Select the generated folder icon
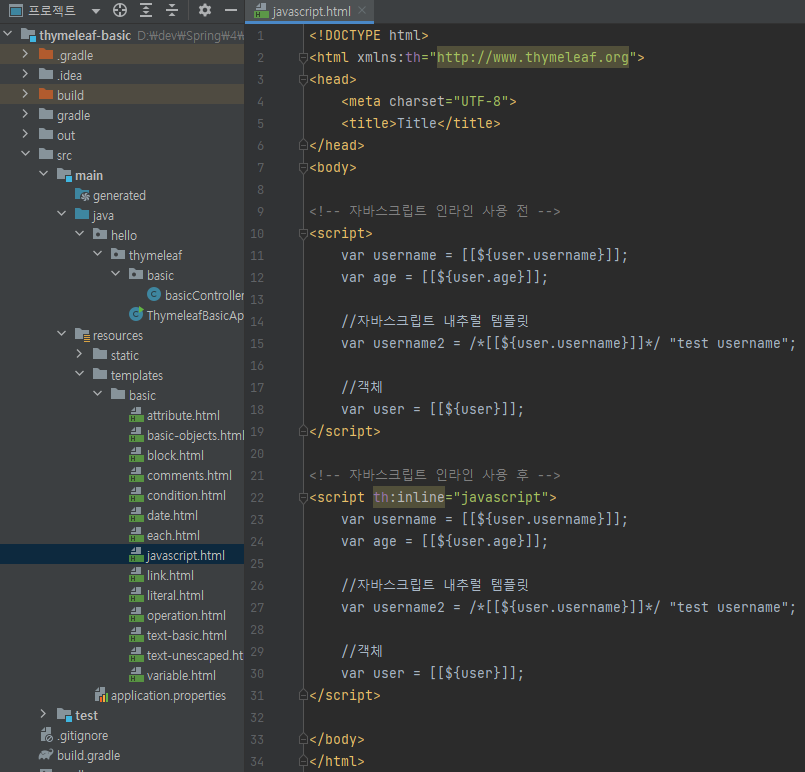Screen dimensions: 805x772 click(x=82, y=195)
